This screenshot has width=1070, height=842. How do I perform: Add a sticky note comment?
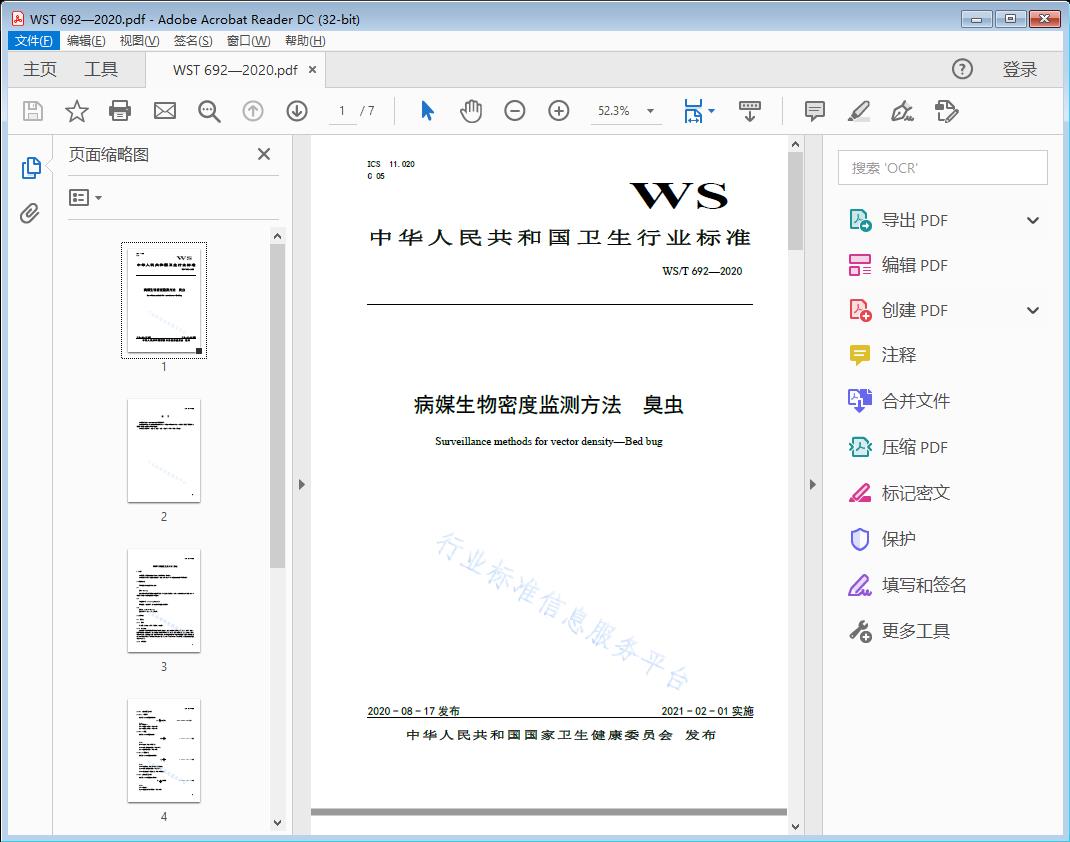click(815, 111)
